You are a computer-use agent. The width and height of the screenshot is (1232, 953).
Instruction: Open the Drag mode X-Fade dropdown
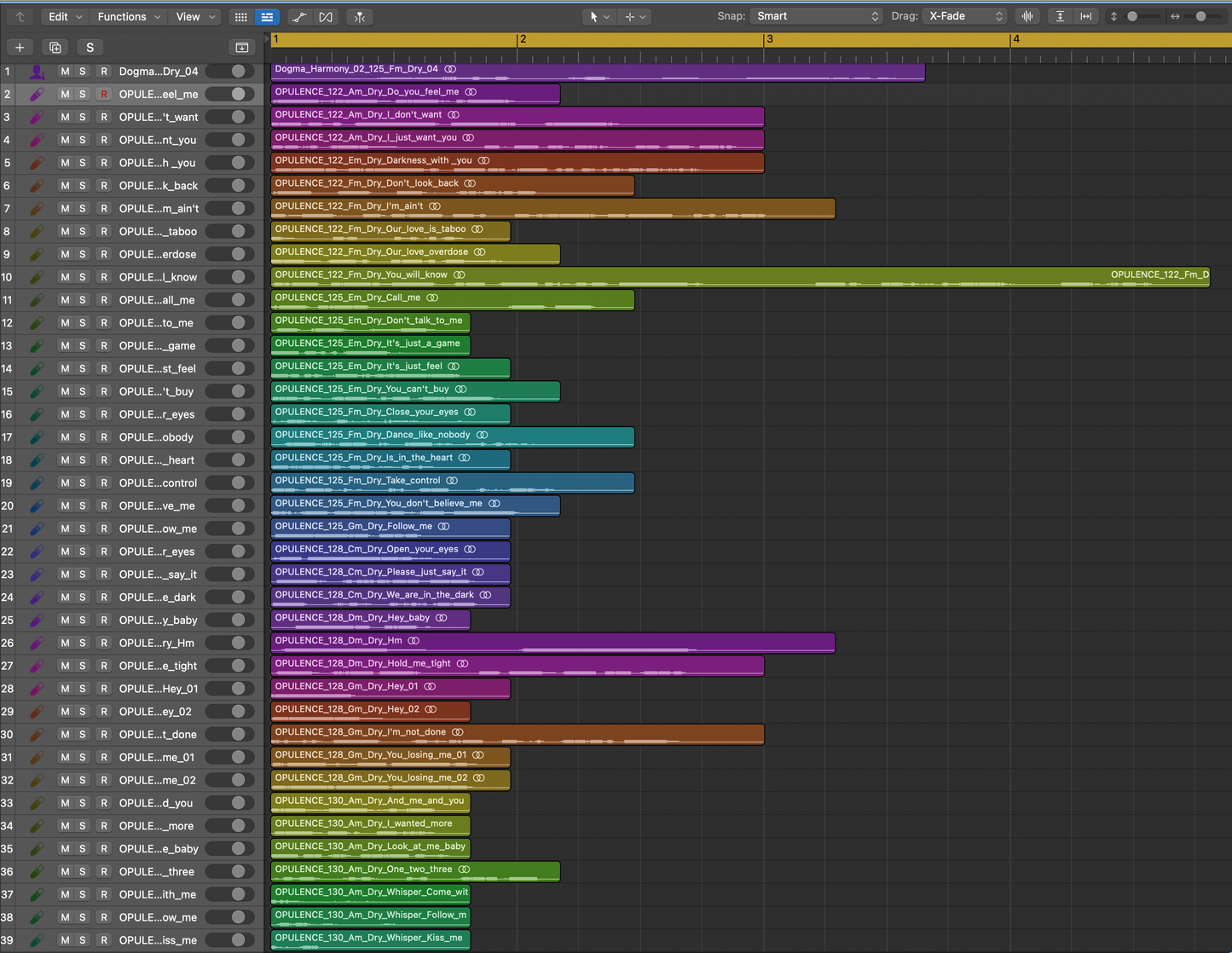point(965,16)
